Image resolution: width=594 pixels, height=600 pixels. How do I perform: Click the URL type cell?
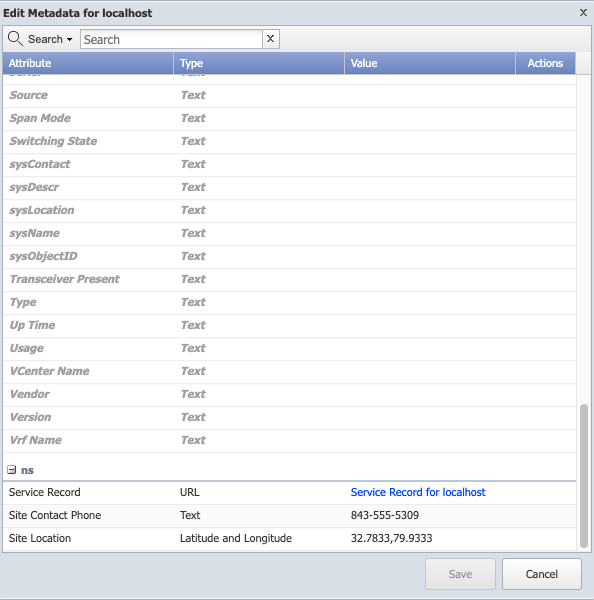[259, 492]
